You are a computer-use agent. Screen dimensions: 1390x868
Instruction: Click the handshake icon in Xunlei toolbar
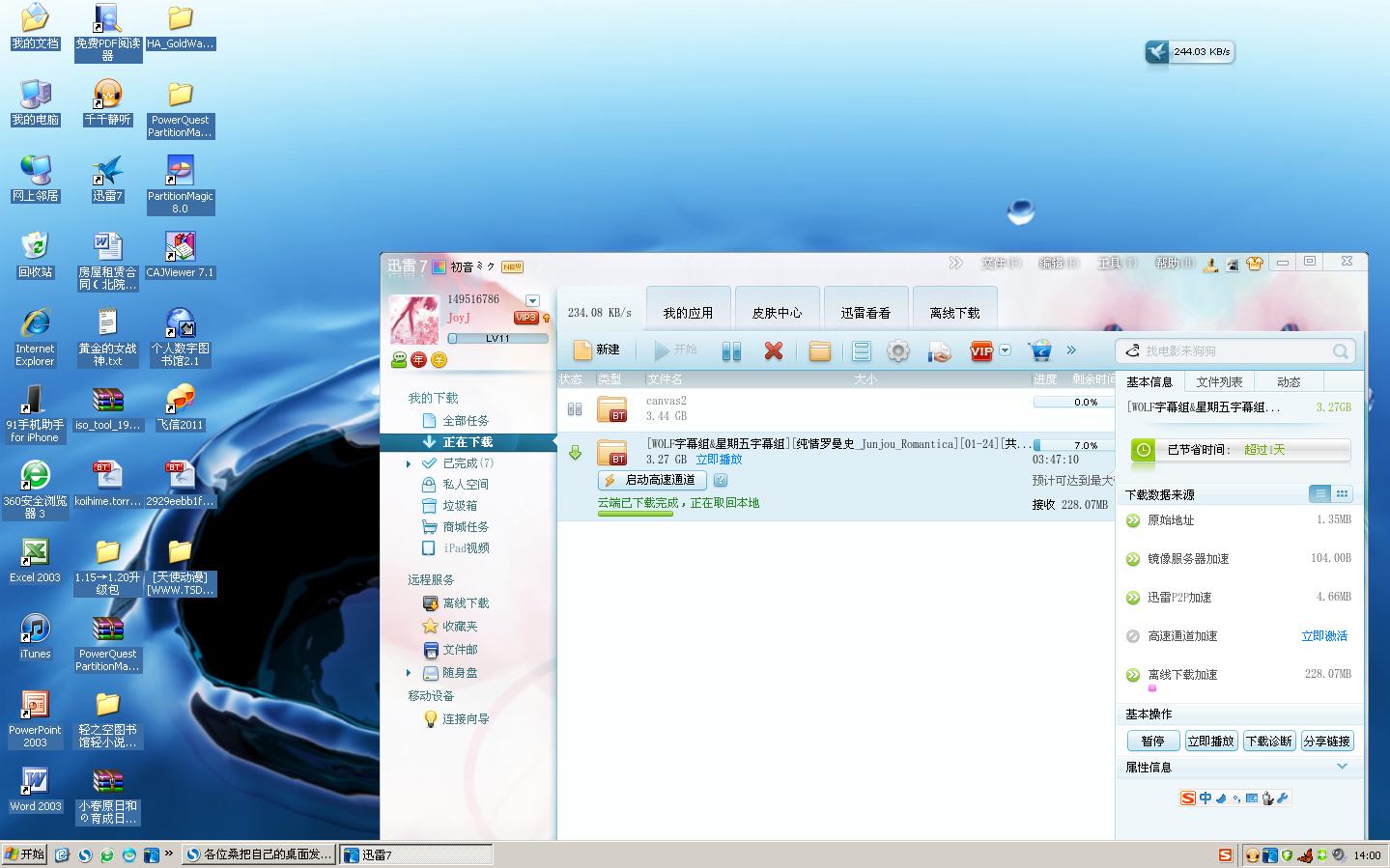click(x=940, y=351)
